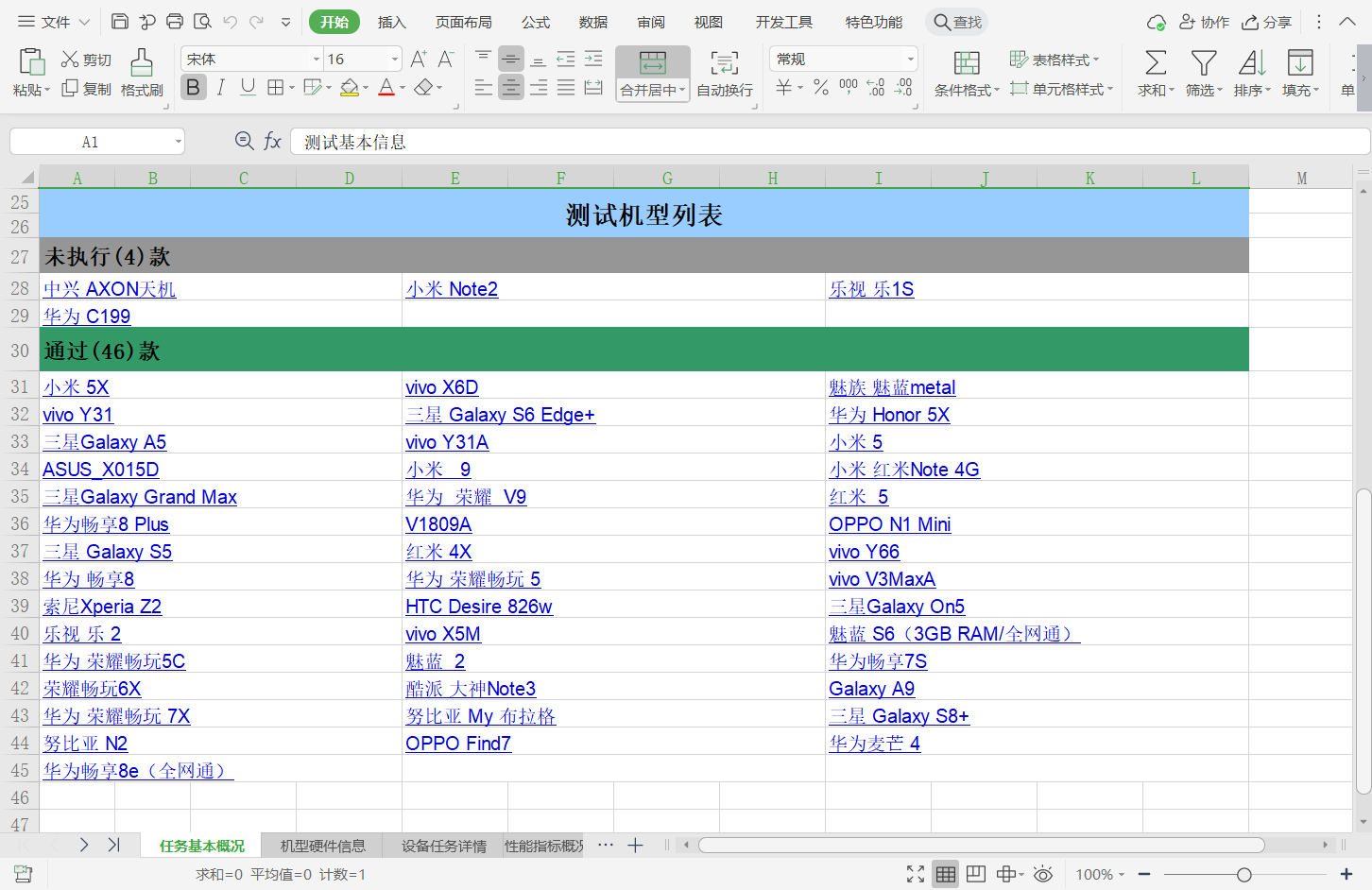
Task: Click the Cut scissors button
Action: tap(86, 60)
